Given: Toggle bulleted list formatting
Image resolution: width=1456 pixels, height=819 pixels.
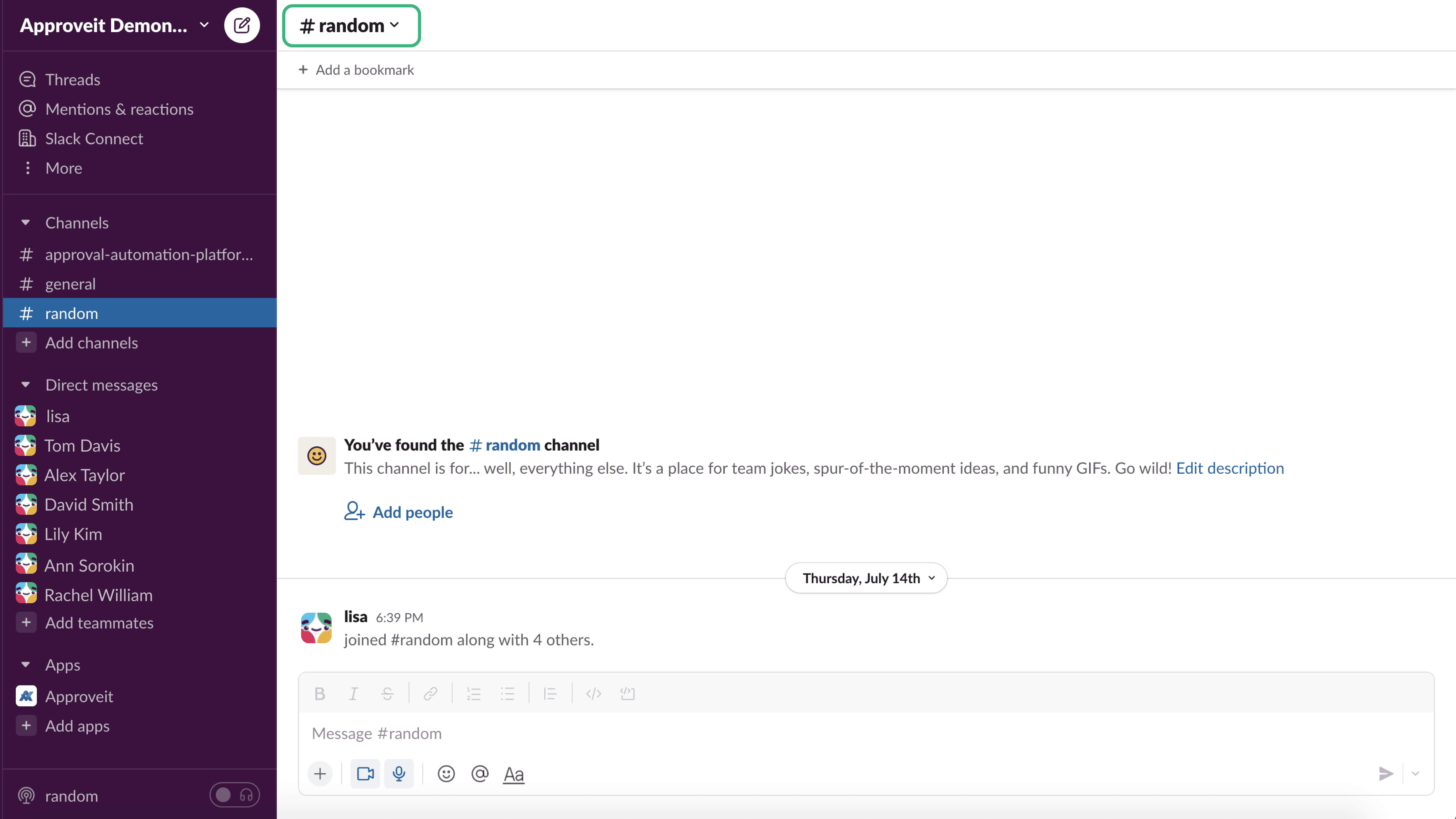Looking at the screenshot, I should pos(507,693).
